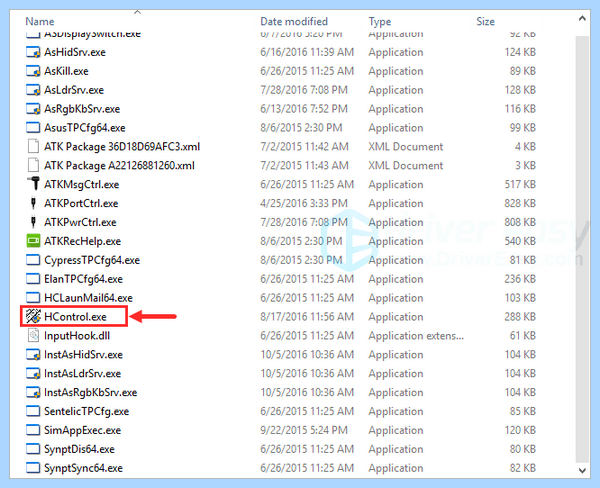600x488 pixels.
Task: Select the file name AsusTPCfg64.exe
Action: click(85, 128)
